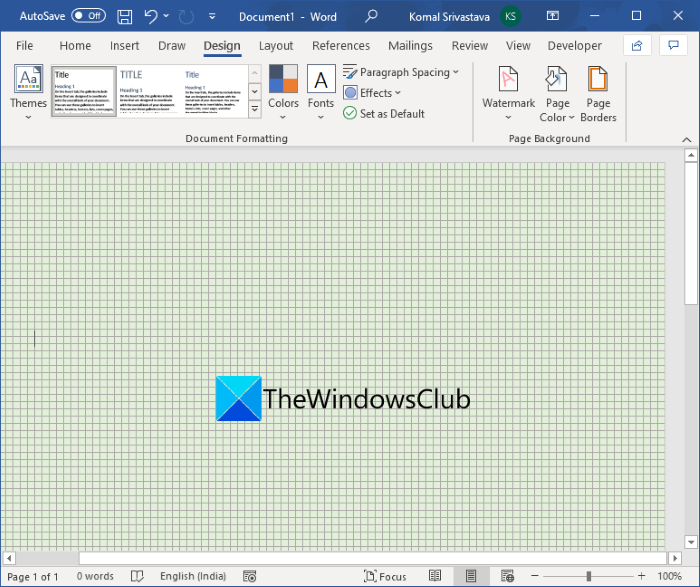Viewport: 700px width, 587px height.
Task: Click the Save disk icon
Action: tap(125, 17)
